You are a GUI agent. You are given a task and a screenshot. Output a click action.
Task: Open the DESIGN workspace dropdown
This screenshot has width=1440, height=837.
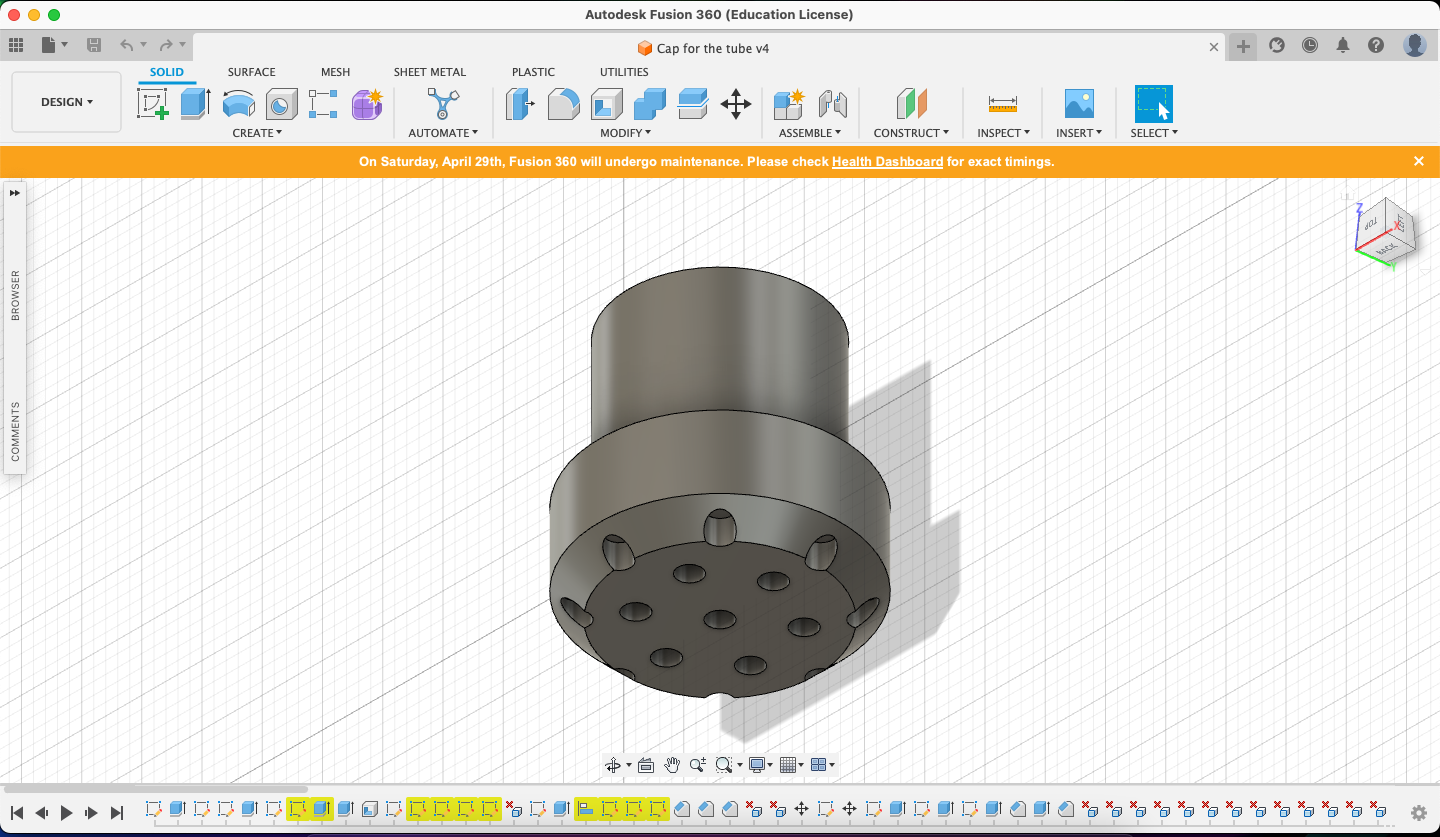(x=67, y=102)
